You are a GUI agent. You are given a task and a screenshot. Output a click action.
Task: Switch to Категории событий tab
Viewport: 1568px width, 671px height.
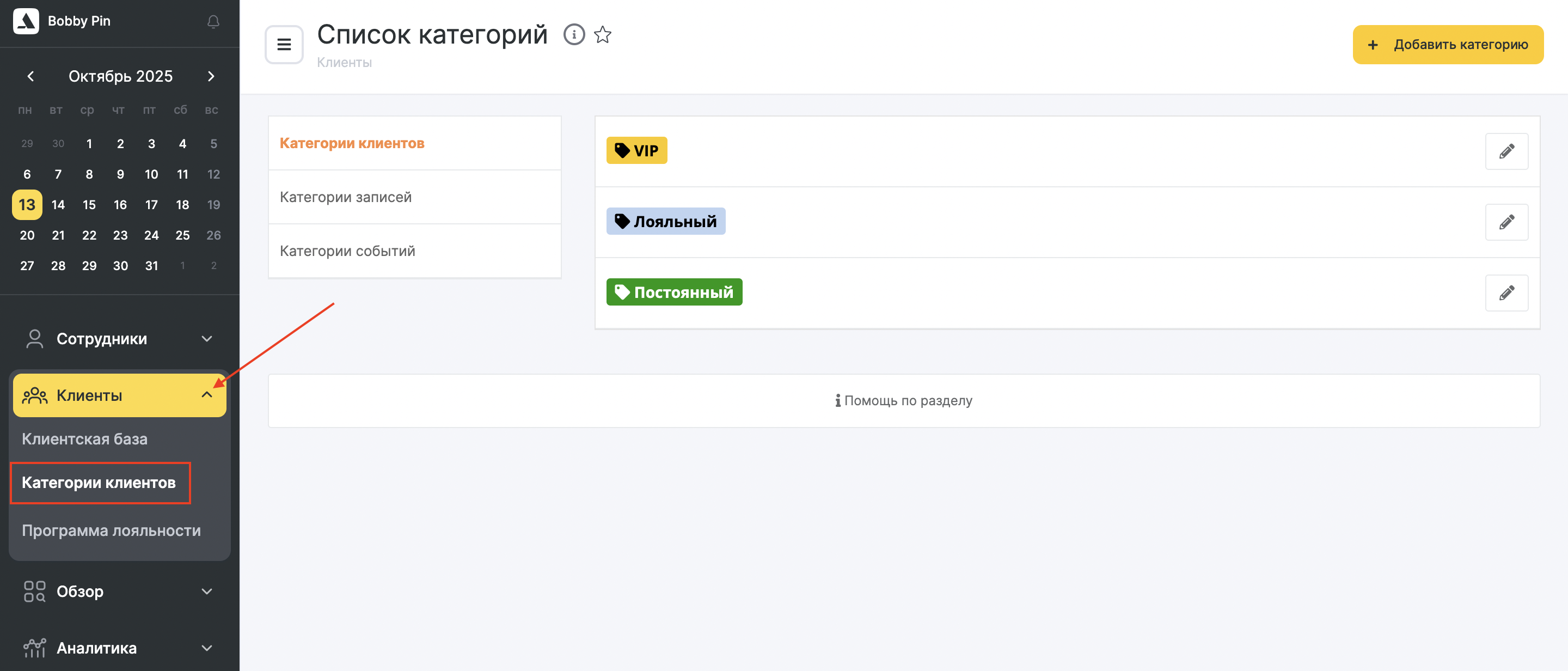coord(347,251)
